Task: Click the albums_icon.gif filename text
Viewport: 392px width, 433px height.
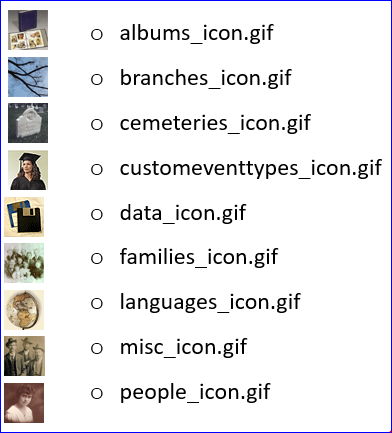Action: click(x=196, y=33)
